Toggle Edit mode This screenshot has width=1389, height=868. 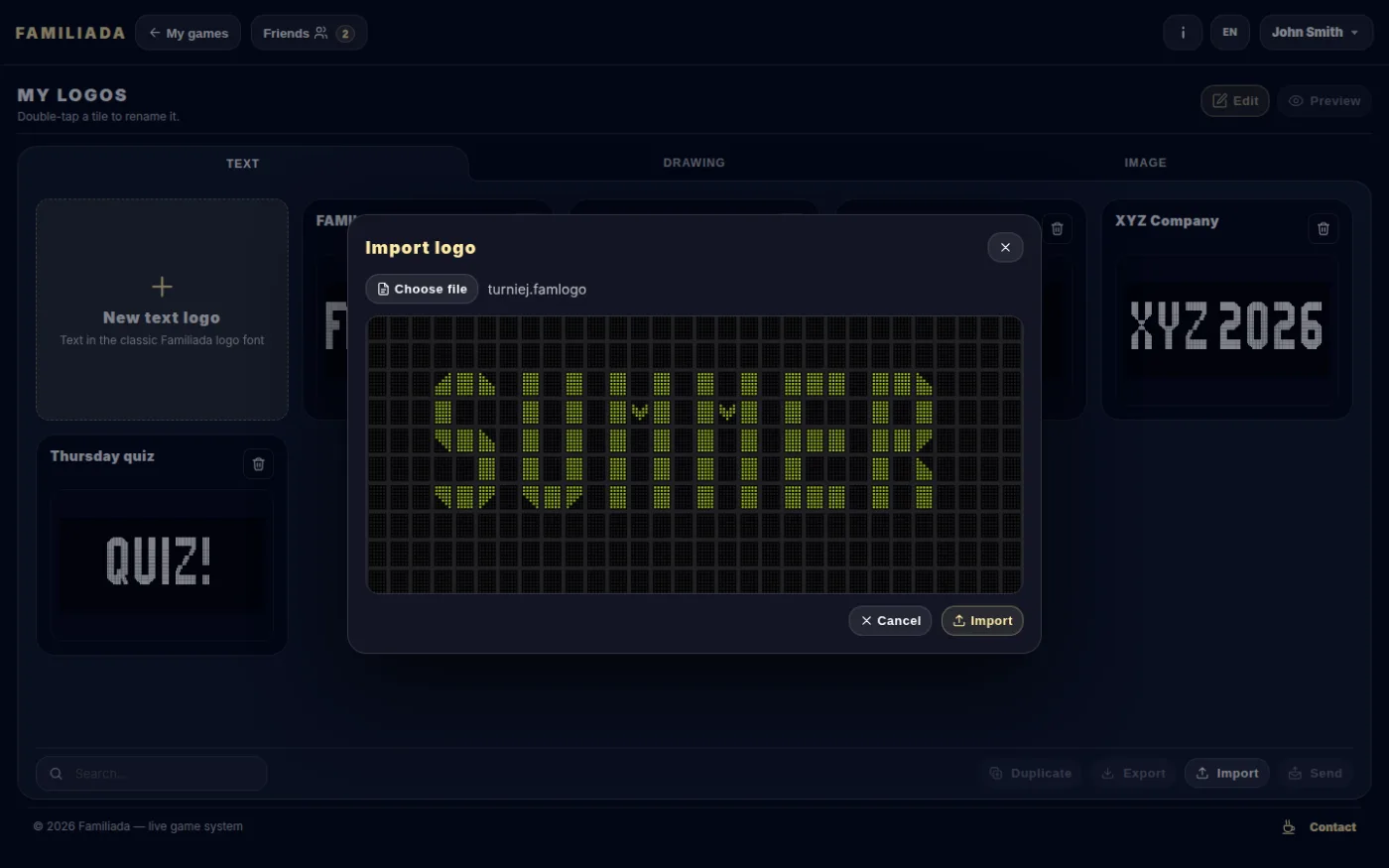pos(1235,101)
